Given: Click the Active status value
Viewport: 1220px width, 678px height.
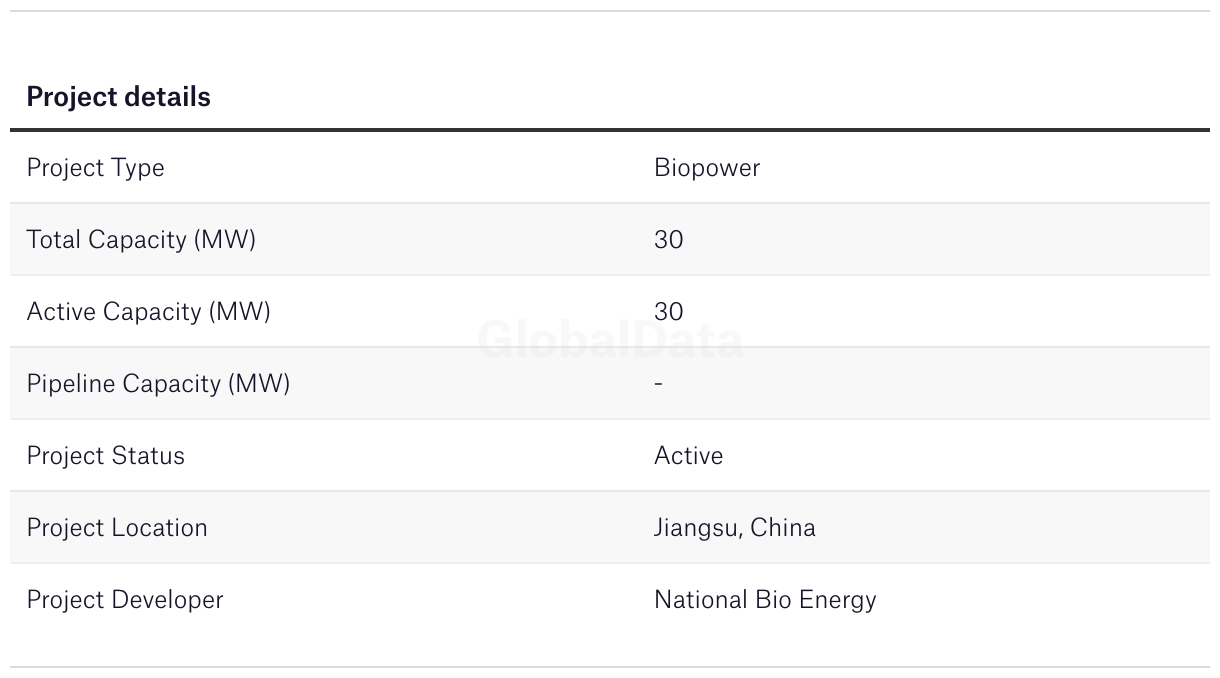Looking at the screenshot, I should [688, 456].
